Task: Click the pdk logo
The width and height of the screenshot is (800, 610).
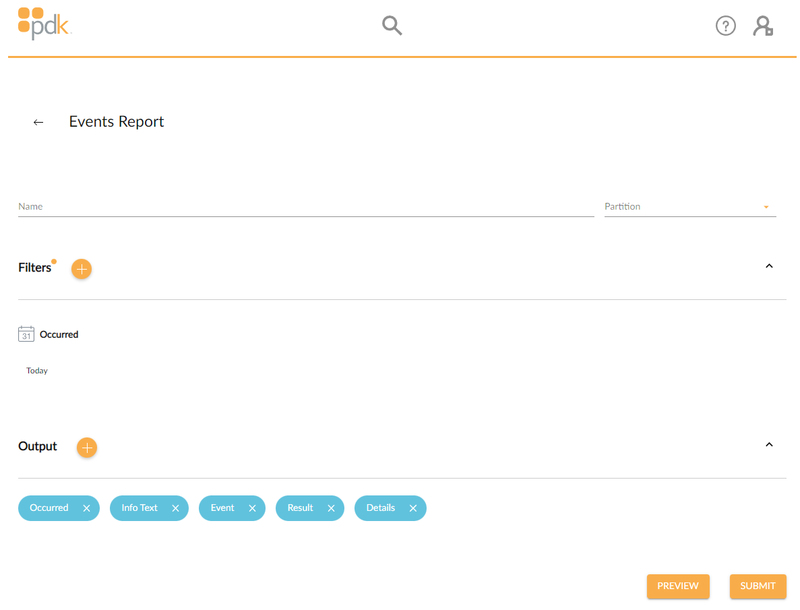Action: (x=44, y=23)
